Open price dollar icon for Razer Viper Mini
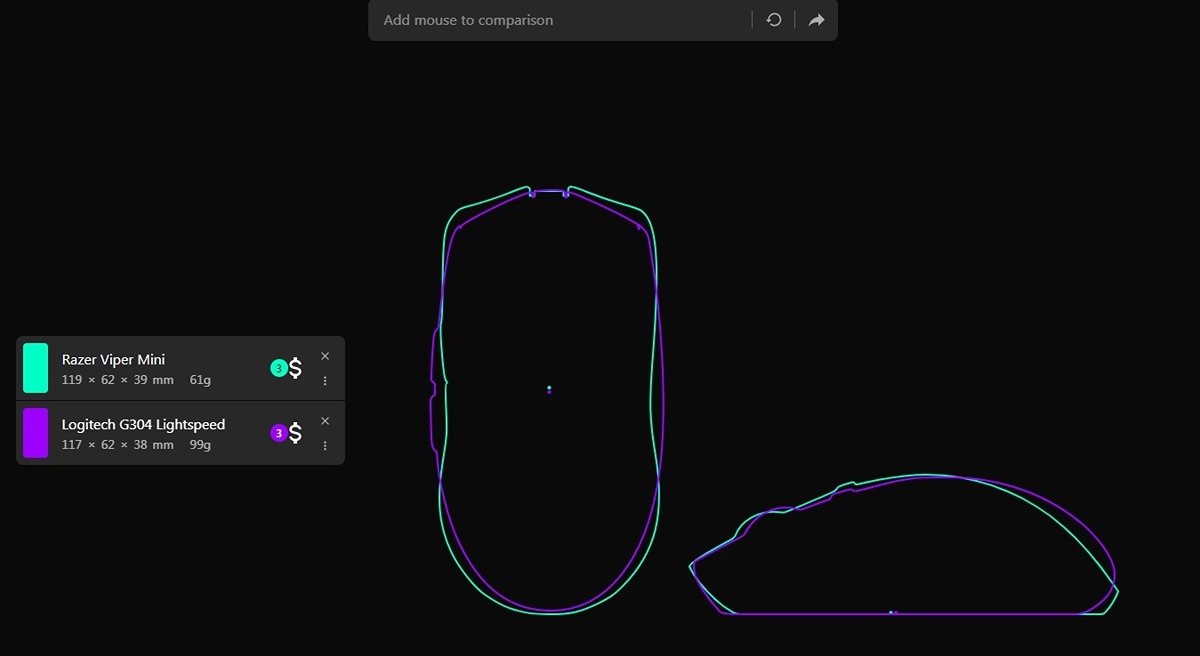Screen dimensions: 1200x656 coord(296,368)
